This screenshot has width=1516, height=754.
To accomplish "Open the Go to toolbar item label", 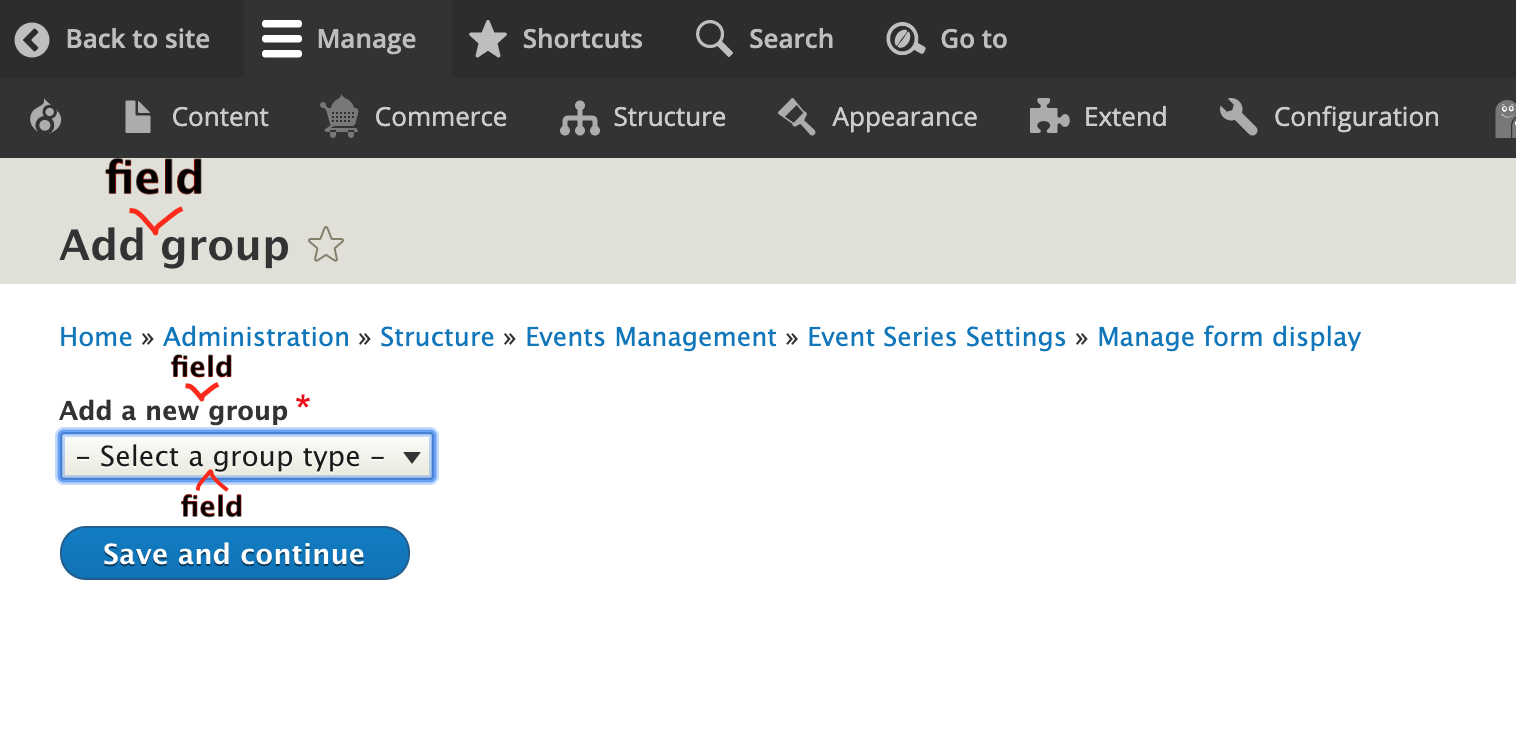I will (974, 39).
